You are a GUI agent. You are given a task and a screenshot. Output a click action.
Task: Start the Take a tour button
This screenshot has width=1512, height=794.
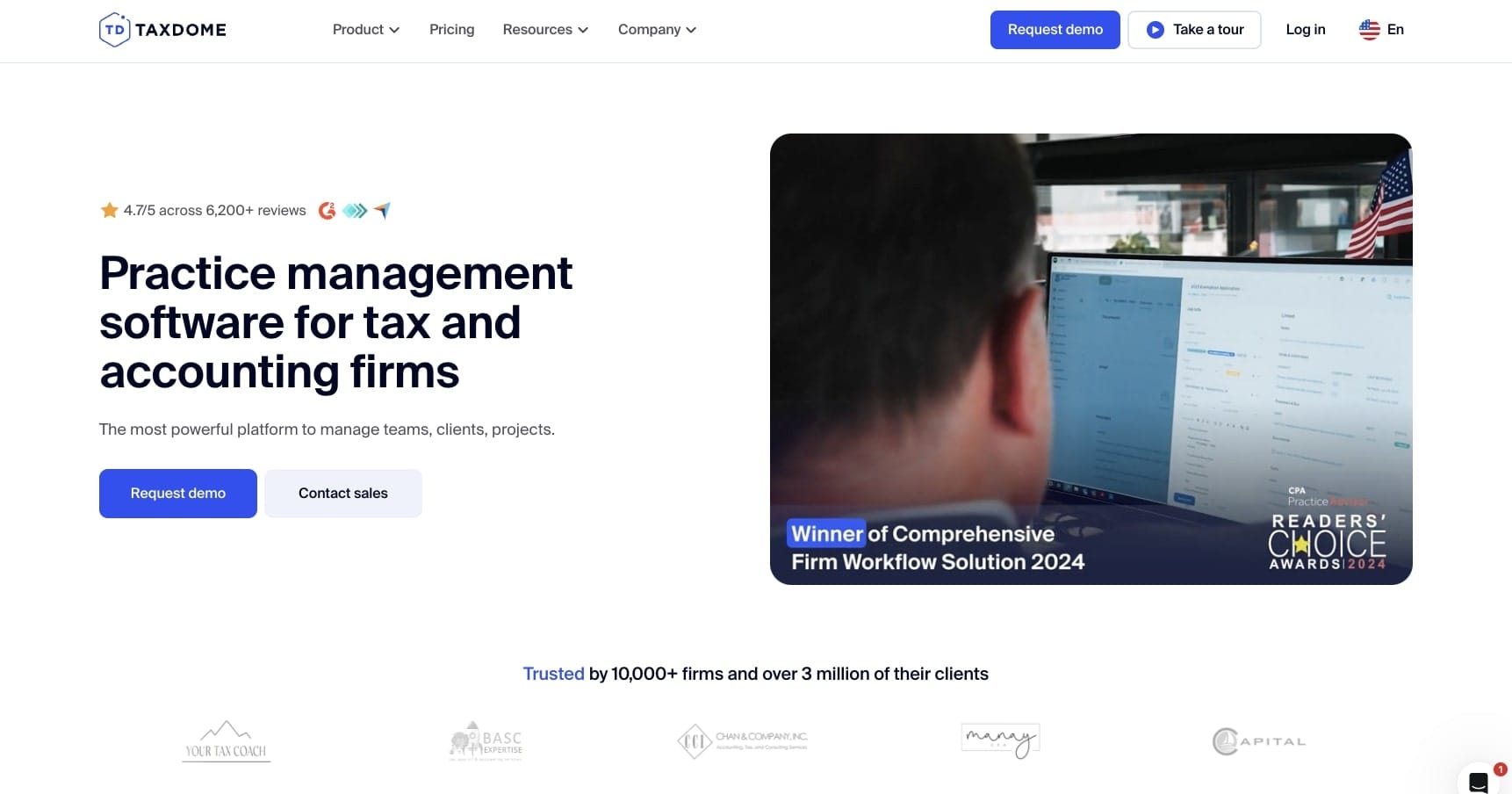[x=1194, y=30]
